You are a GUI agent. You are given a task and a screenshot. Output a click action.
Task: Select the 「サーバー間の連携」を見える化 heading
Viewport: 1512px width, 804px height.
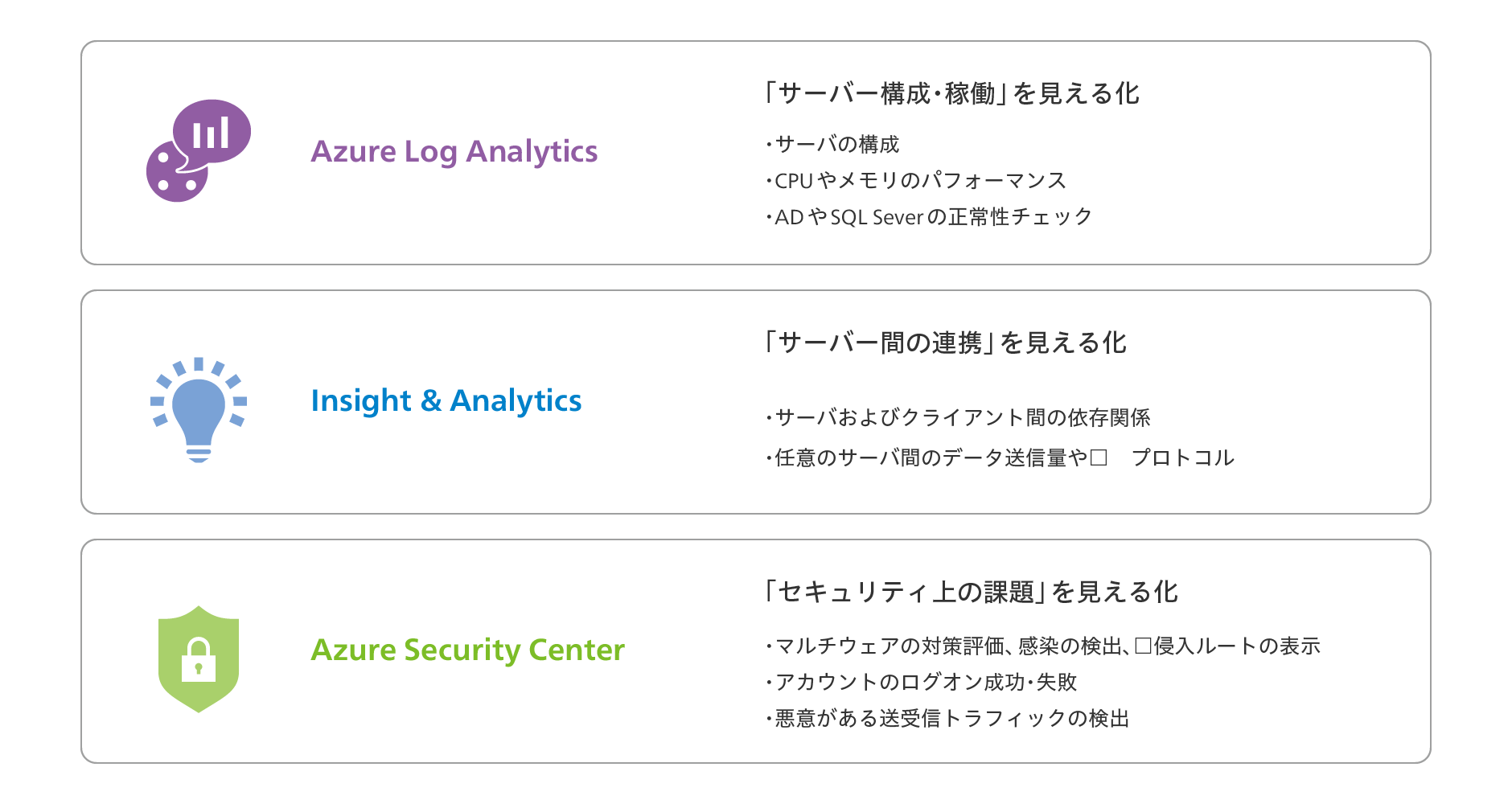click(x=945, y=343)
